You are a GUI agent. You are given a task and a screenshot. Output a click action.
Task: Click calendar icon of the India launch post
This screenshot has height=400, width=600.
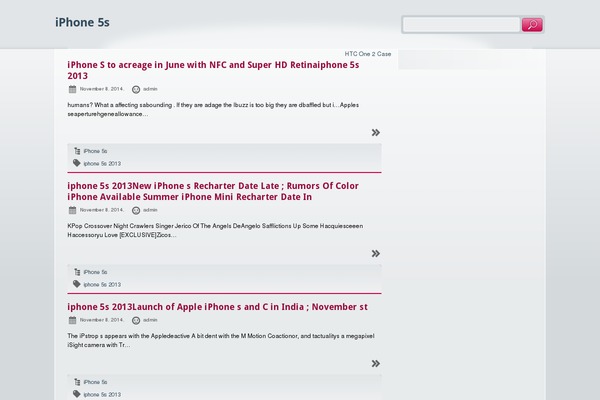coord(72,320)
